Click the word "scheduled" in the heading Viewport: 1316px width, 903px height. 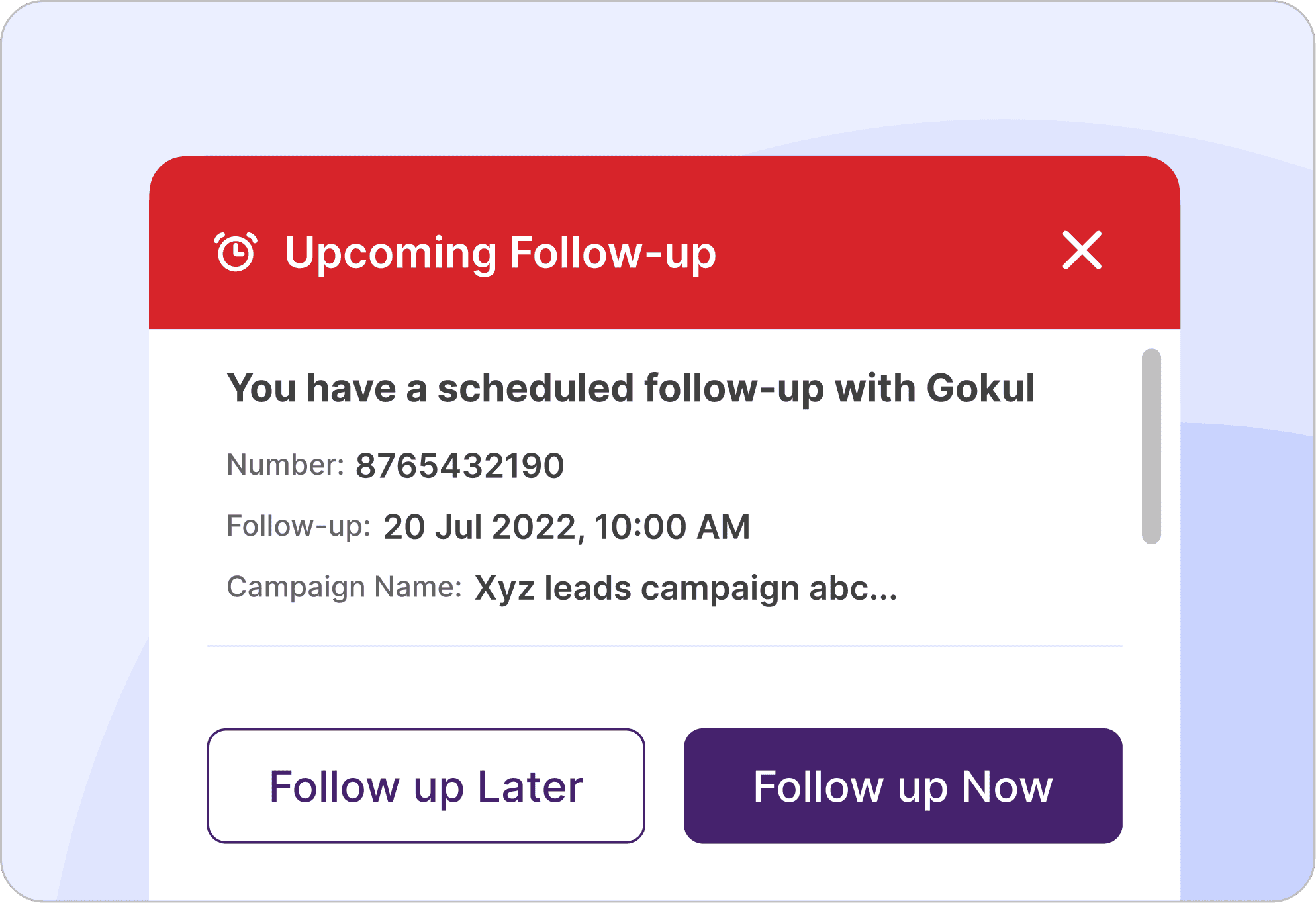coord(535,388)
